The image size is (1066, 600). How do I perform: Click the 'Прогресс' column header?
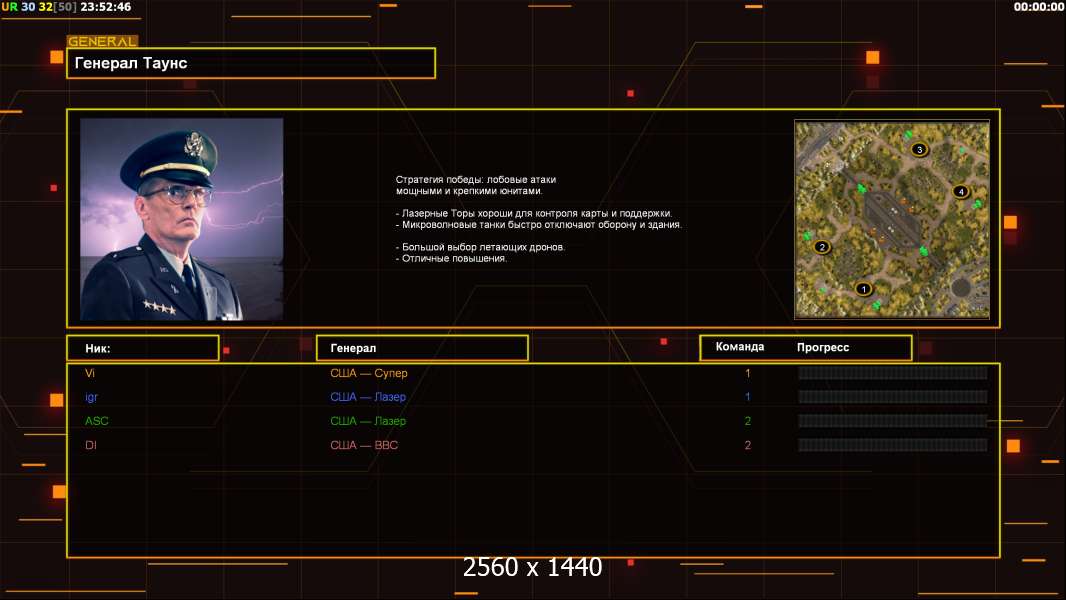click(823, 347)
